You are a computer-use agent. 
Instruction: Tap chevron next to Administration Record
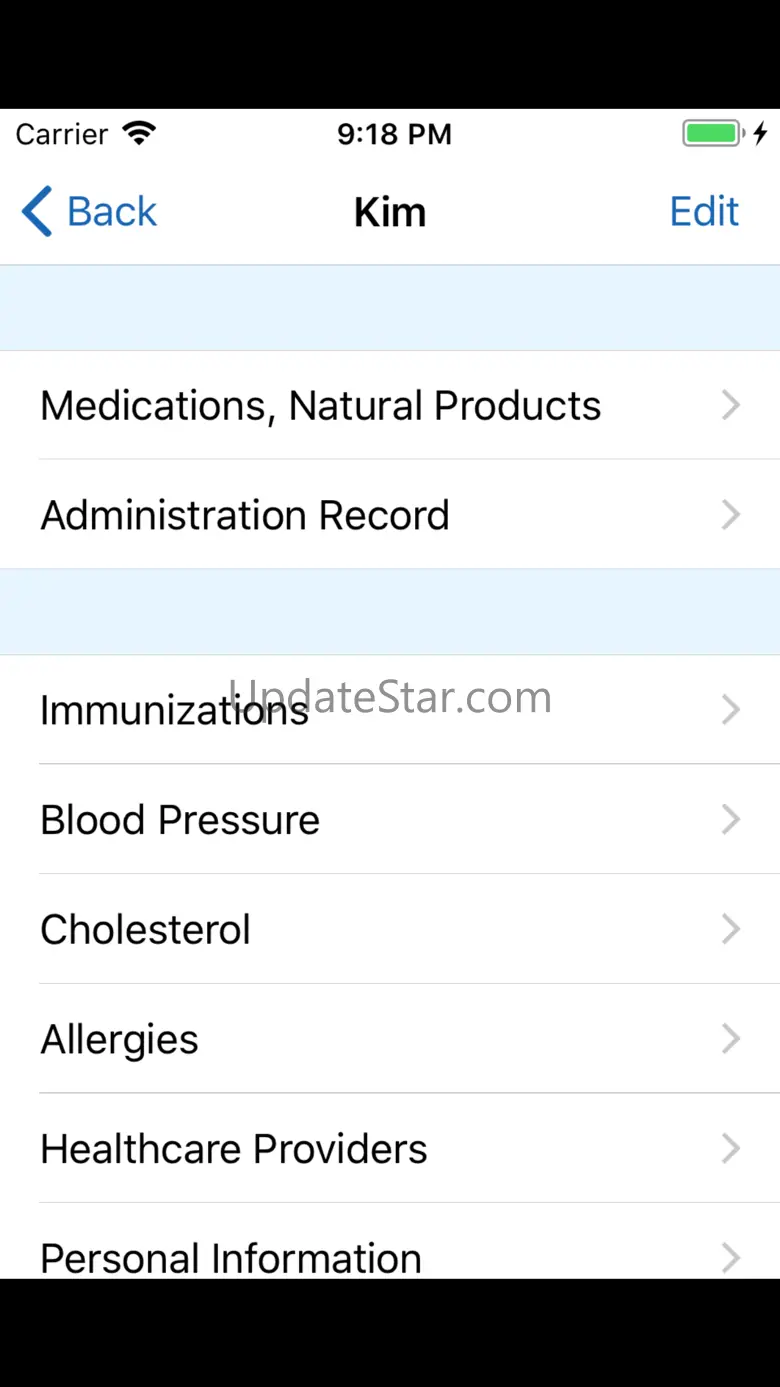[x=731, y=516]
